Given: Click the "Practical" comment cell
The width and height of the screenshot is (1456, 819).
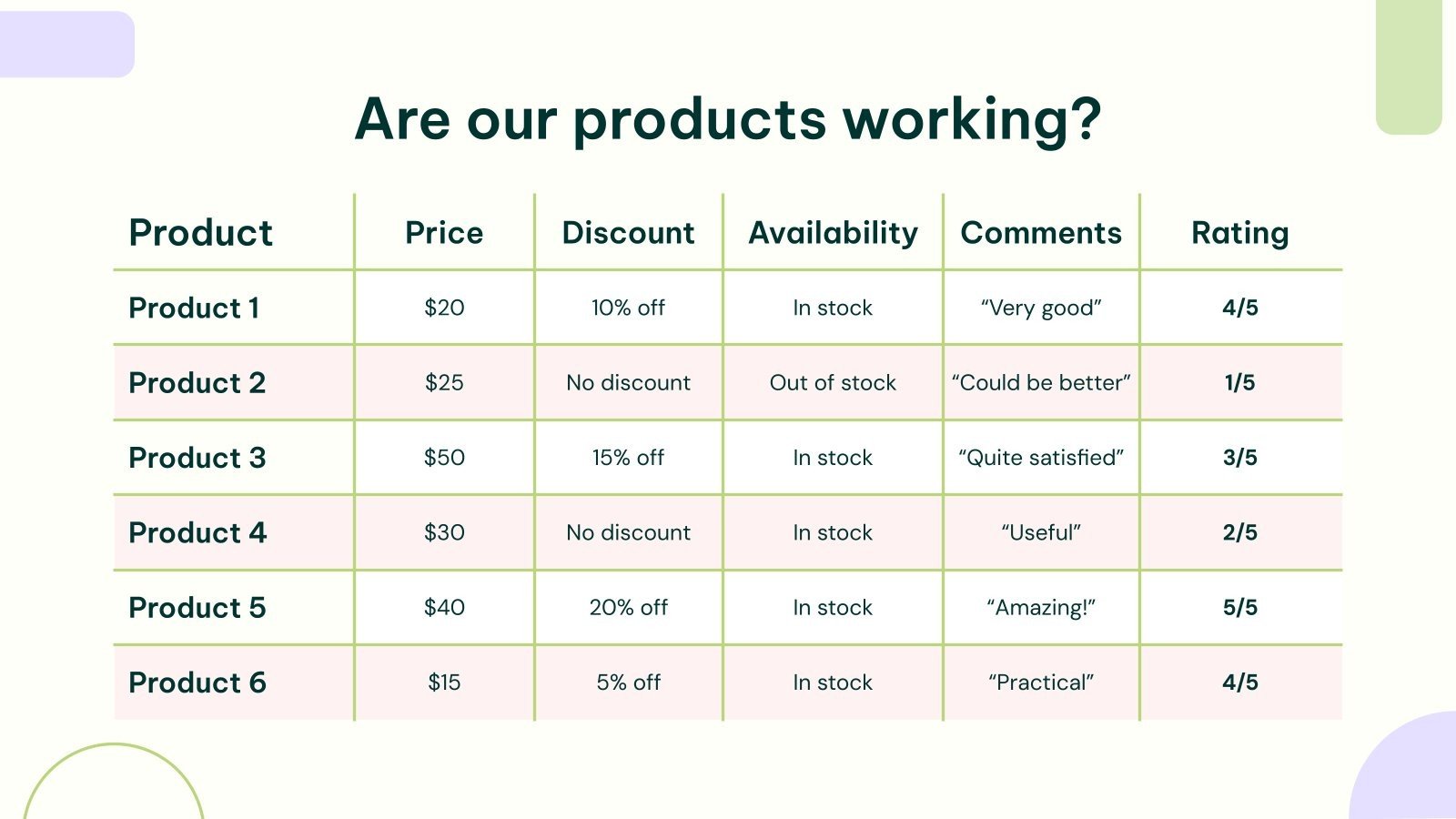Looking at the screenshot, I should 1041,682.
